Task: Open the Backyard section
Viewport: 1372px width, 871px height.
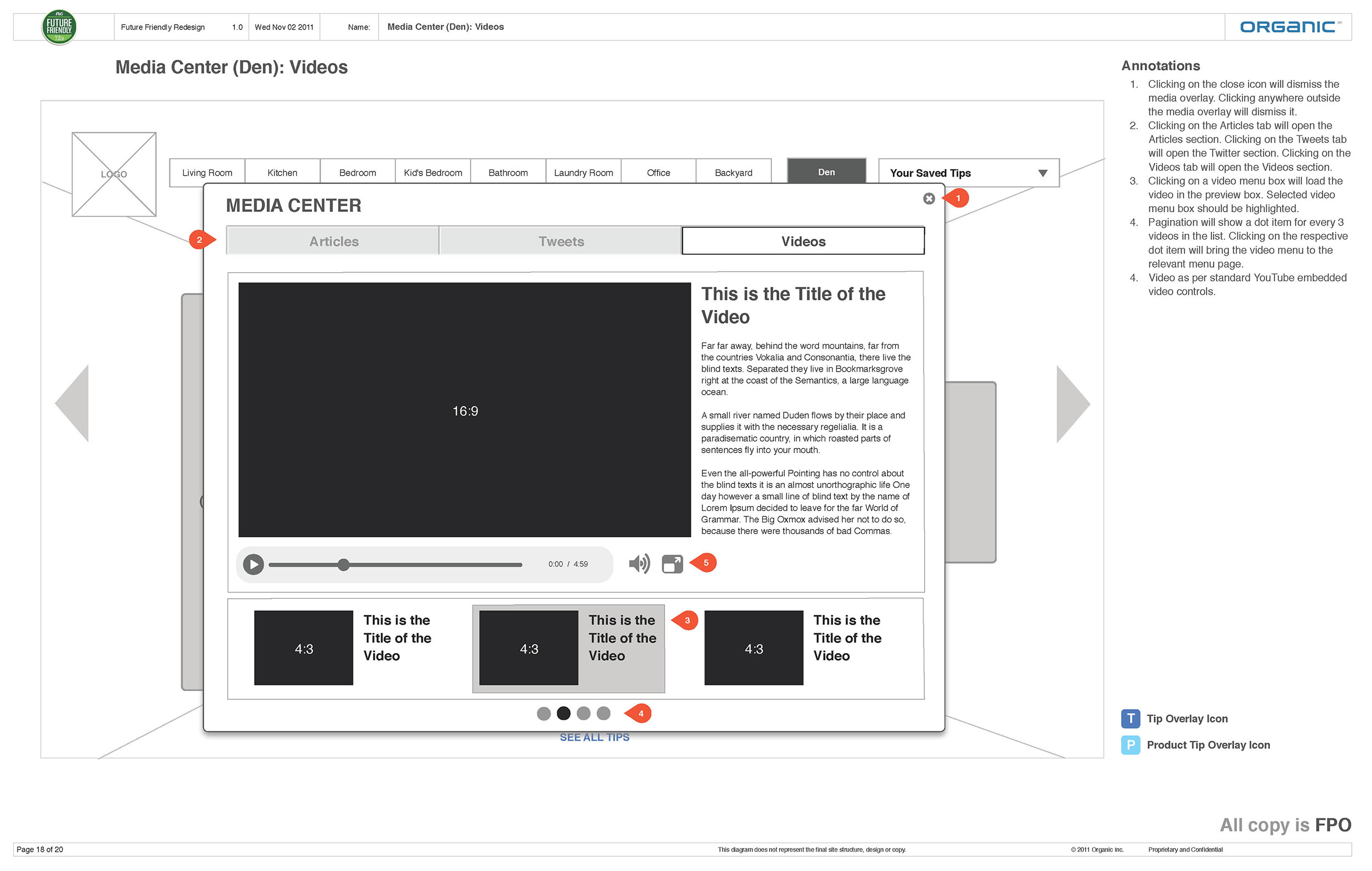Action: (734, 172)
